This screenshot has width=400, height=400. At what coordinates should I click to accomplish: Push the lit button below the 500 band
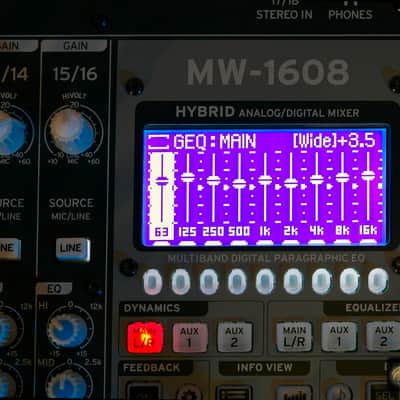point(237,282)
